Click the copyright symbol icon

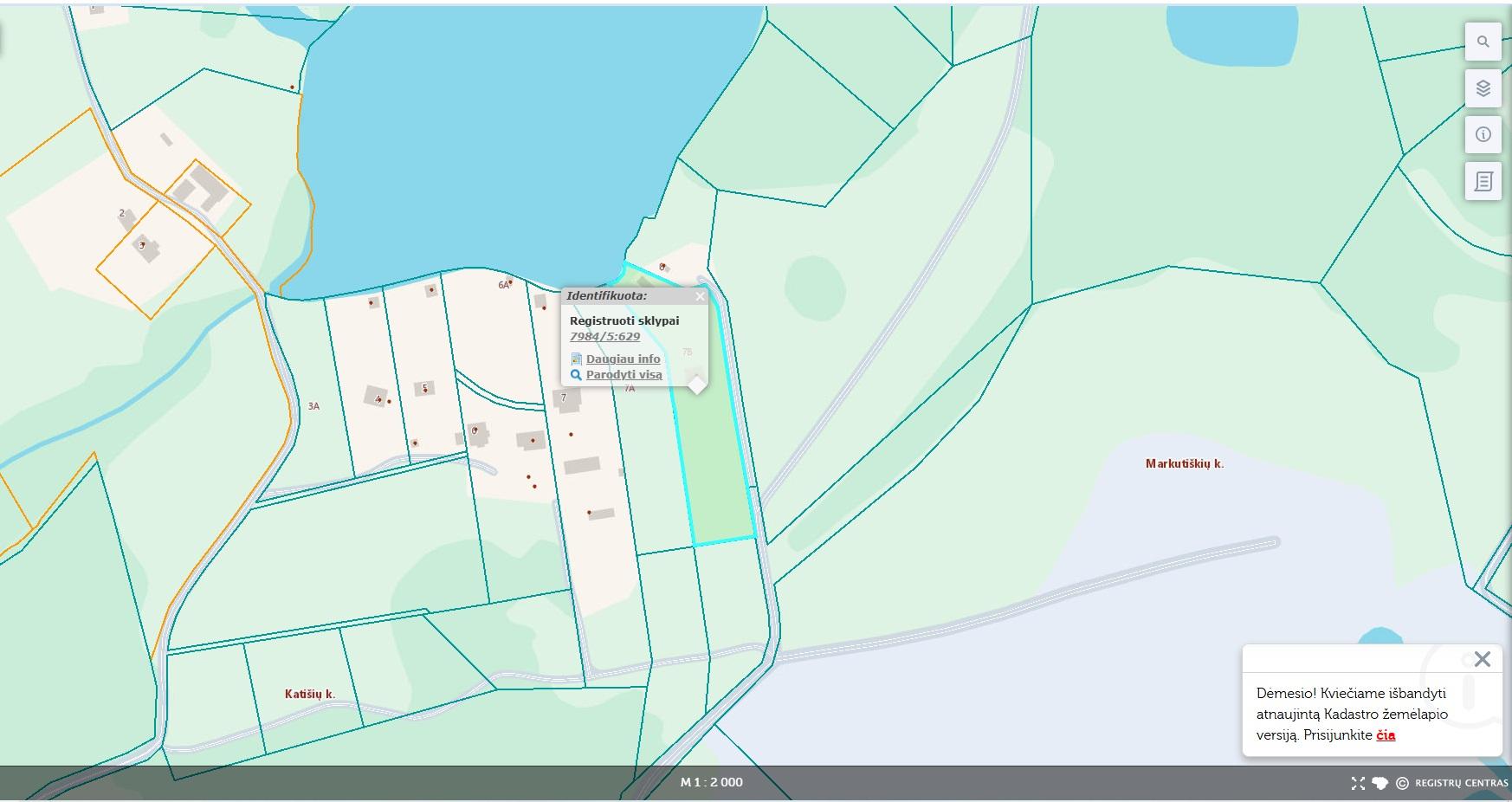click(x=1403, y=783)
